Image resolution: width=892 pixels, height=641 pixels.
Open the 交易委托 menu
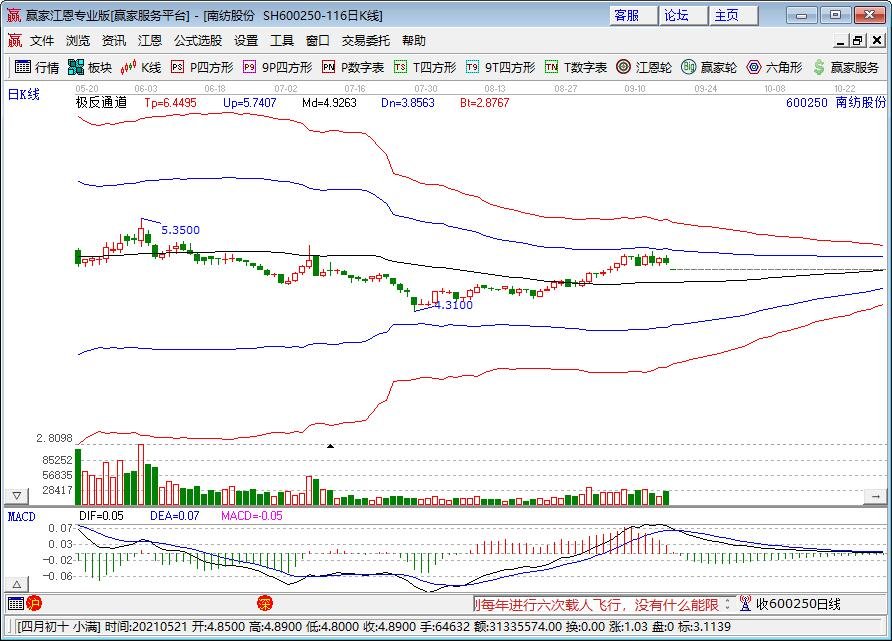point(365,40)
